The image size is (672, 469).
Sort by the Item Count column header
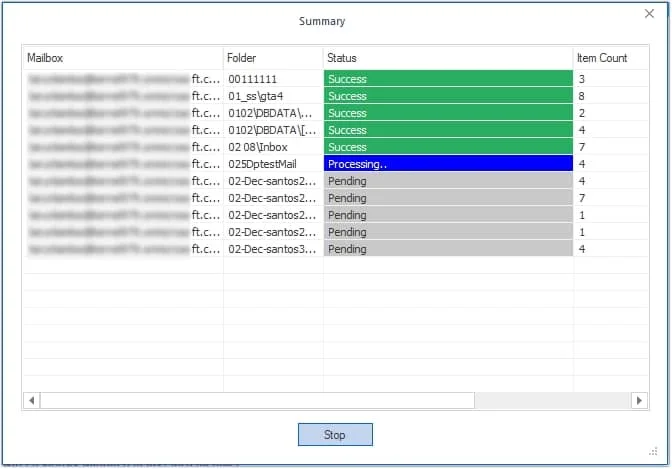611,58
